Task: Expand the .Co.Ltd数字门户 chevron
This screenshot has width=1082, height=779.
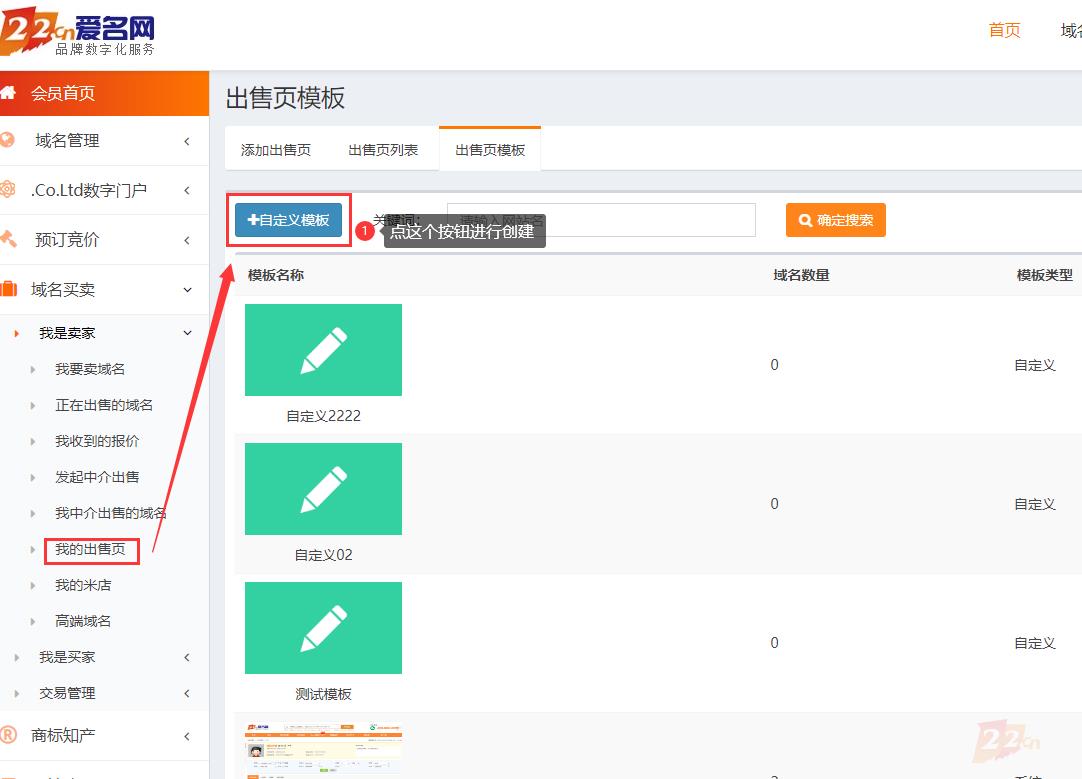Action: [187, 190]
